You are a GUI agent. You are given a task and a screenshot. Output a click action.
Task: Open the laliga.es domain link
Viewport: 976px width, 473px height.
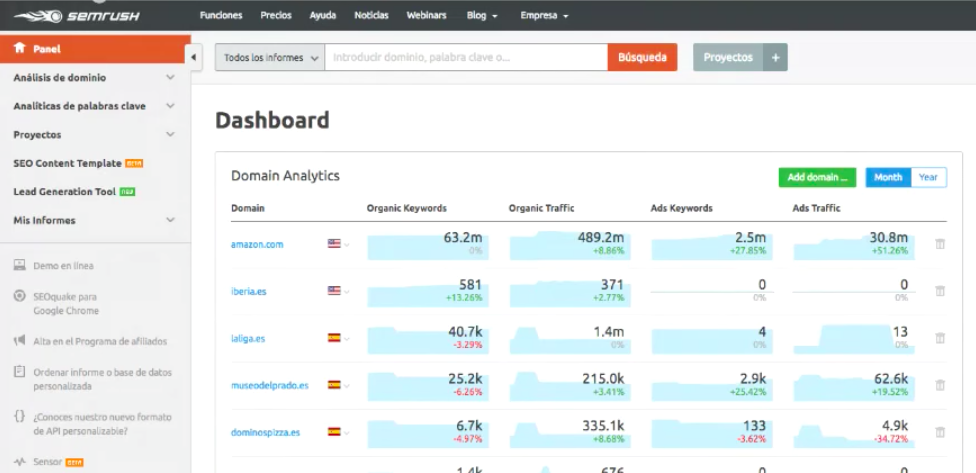(248, 339)
